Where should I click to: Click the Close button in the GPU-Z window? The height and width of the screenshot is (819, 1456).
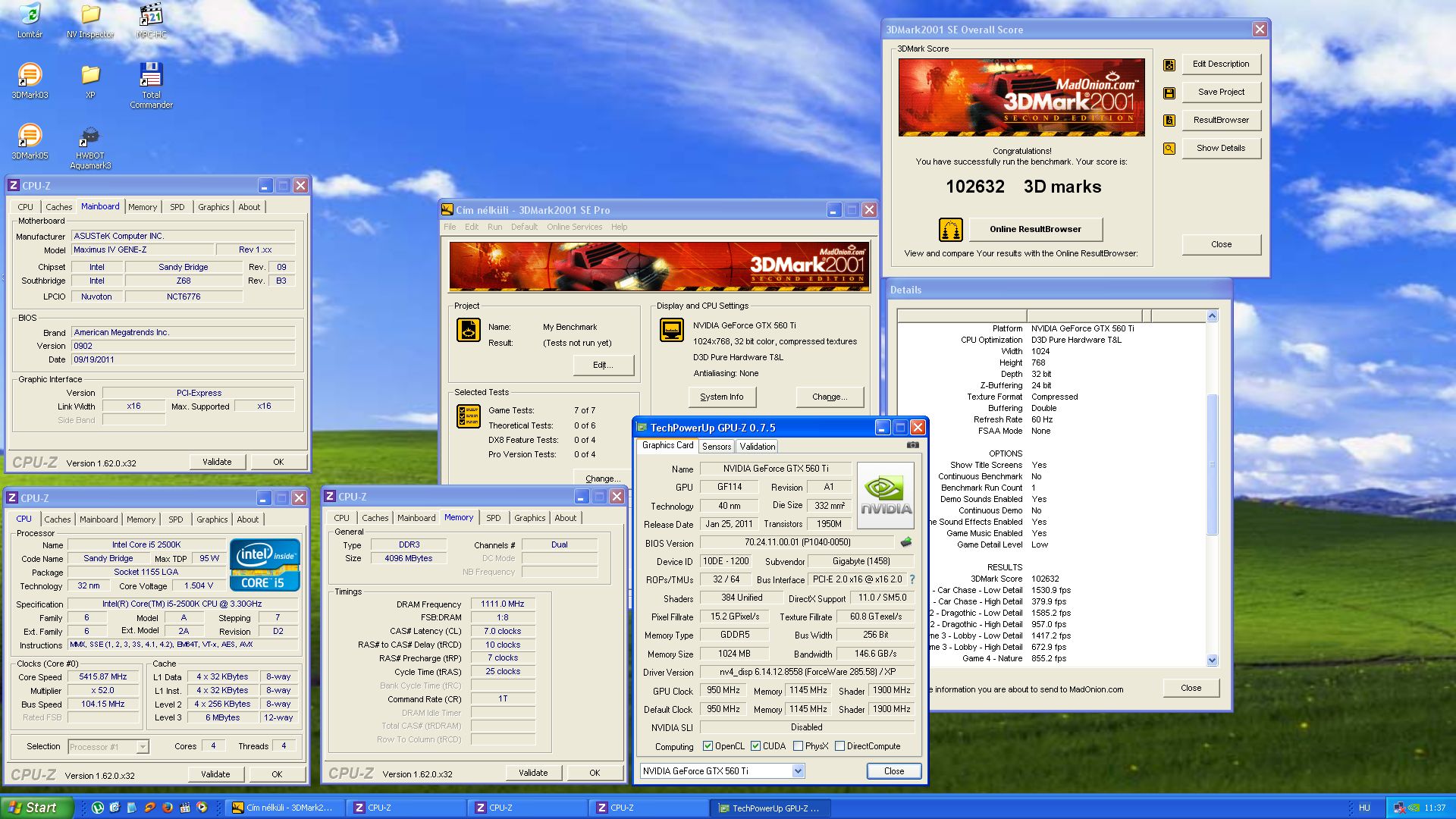(x=893, y=771)
